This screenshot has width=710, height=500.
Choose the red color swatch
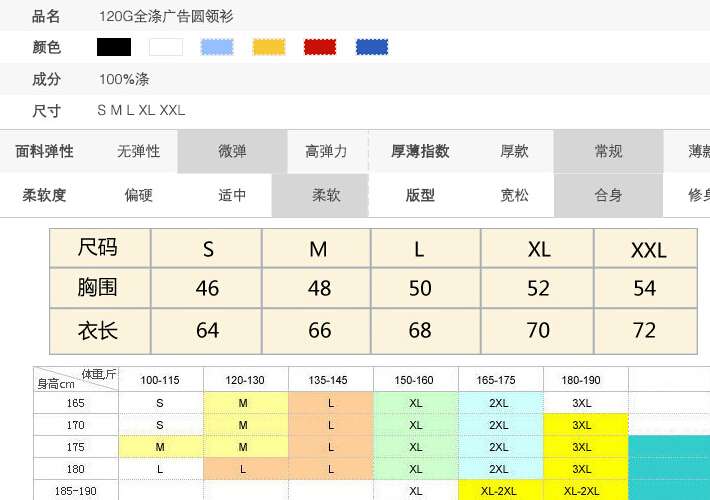coord(320,47)
